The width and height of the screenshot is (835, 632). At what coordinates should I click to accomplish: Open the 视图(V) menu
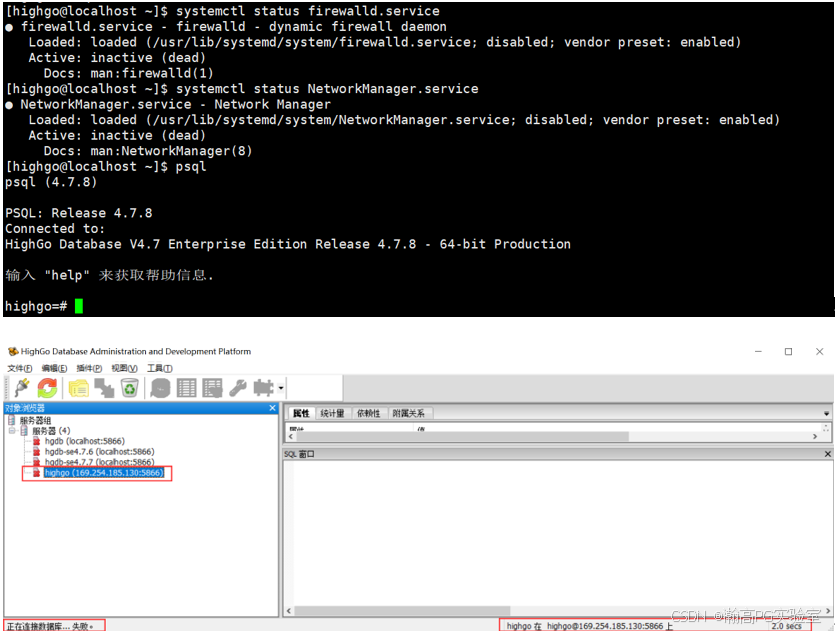[125, 368]
